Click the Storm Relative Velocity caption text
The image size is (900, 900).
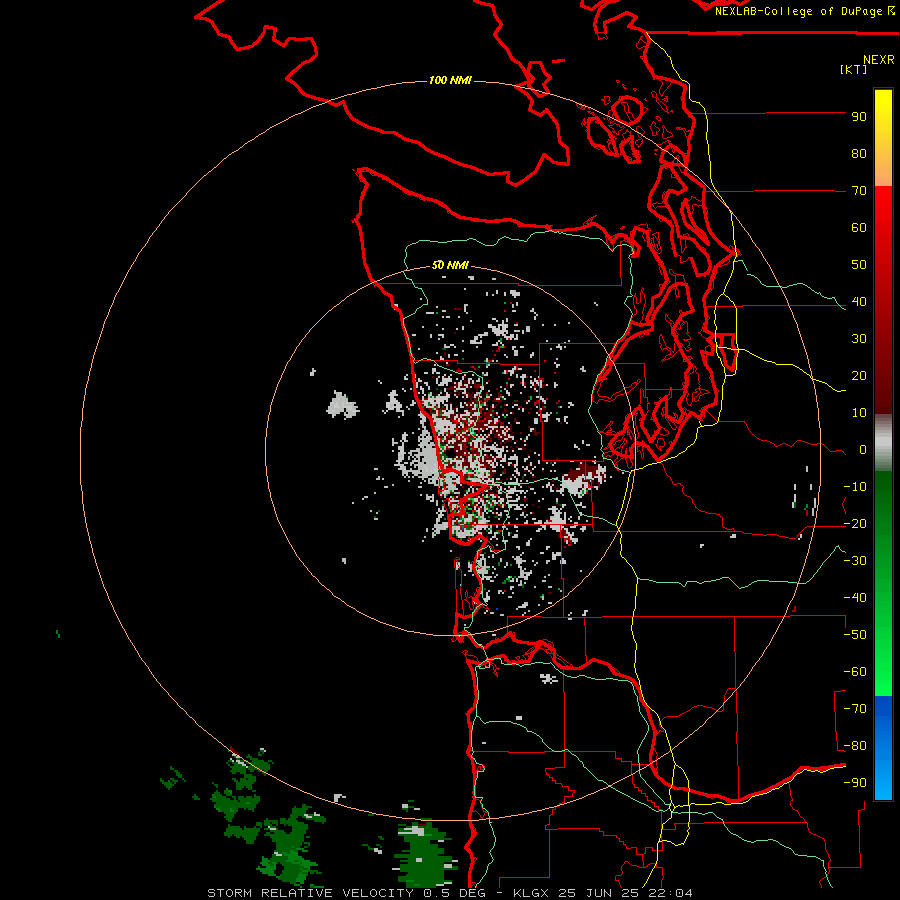click(450, 893)
